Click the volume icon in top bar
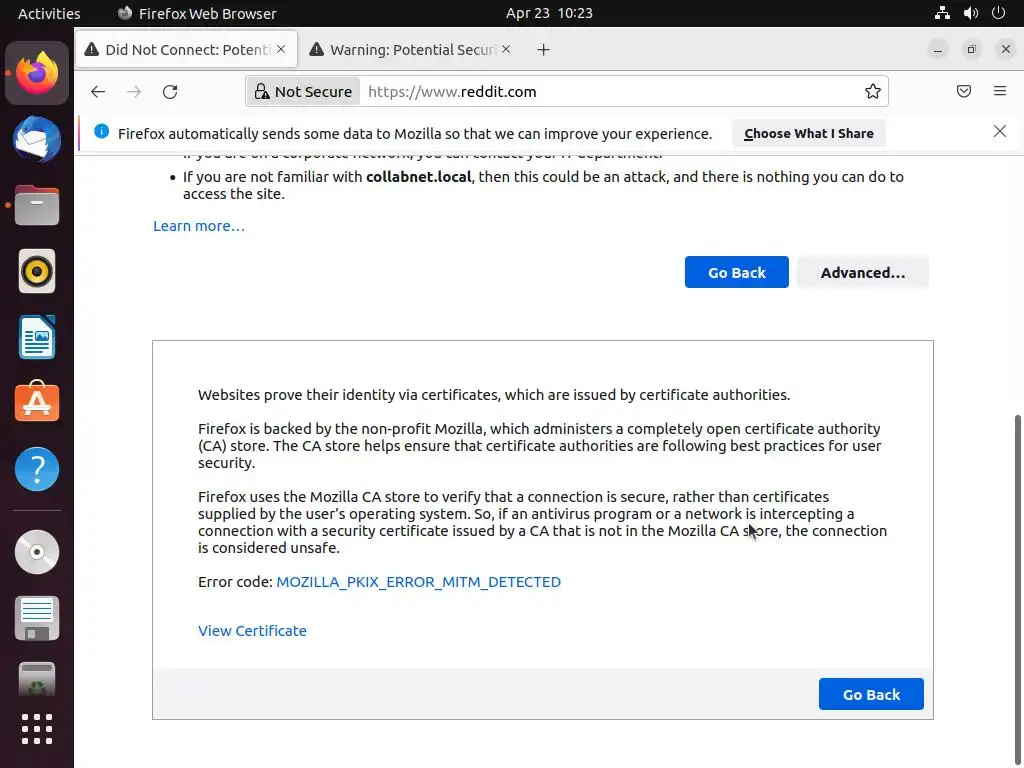The height and width of the screenshot is (768, 1024). tap(970, 13)
